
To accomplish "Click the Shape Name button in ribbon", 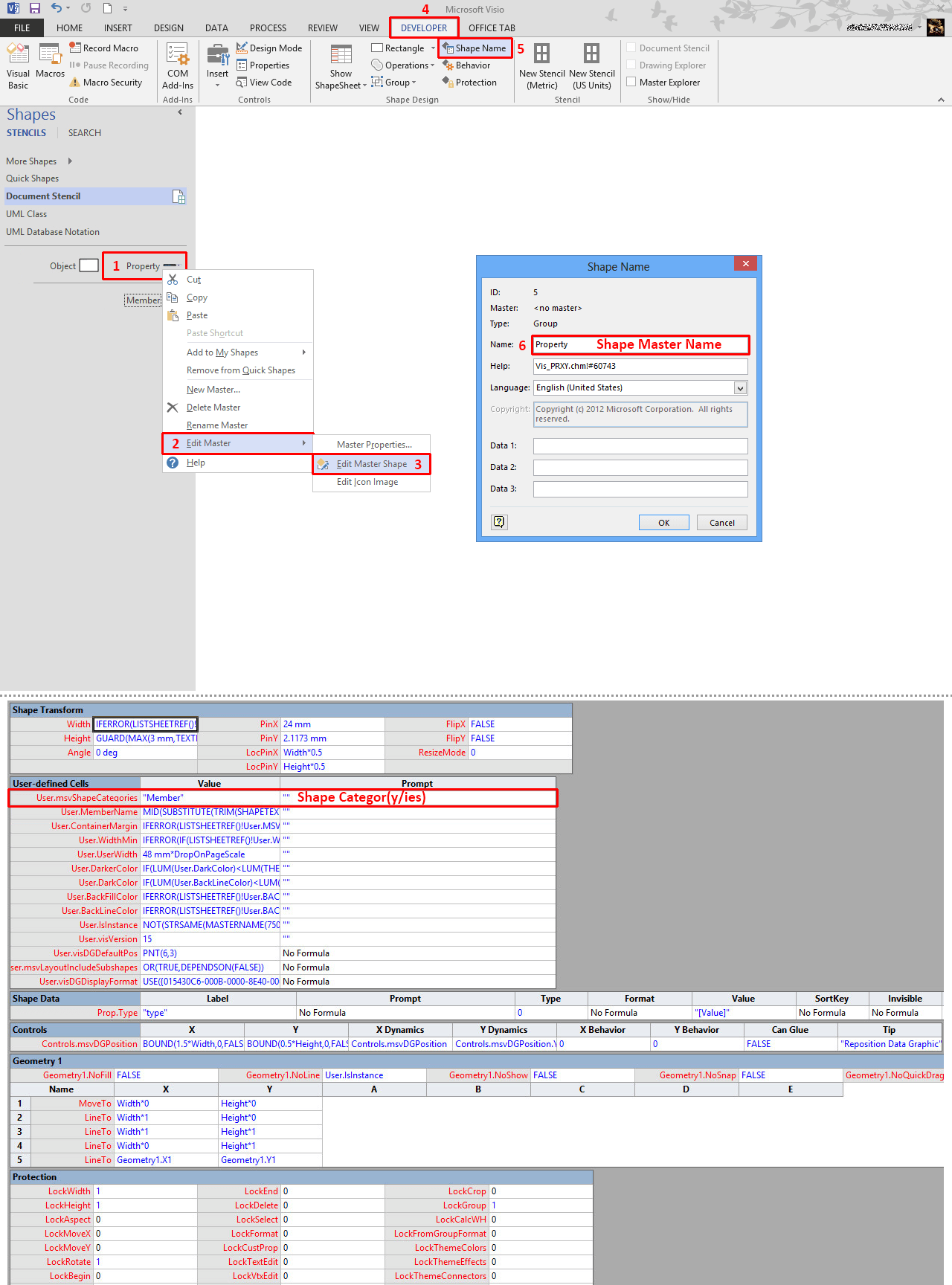I will point(475,48).
